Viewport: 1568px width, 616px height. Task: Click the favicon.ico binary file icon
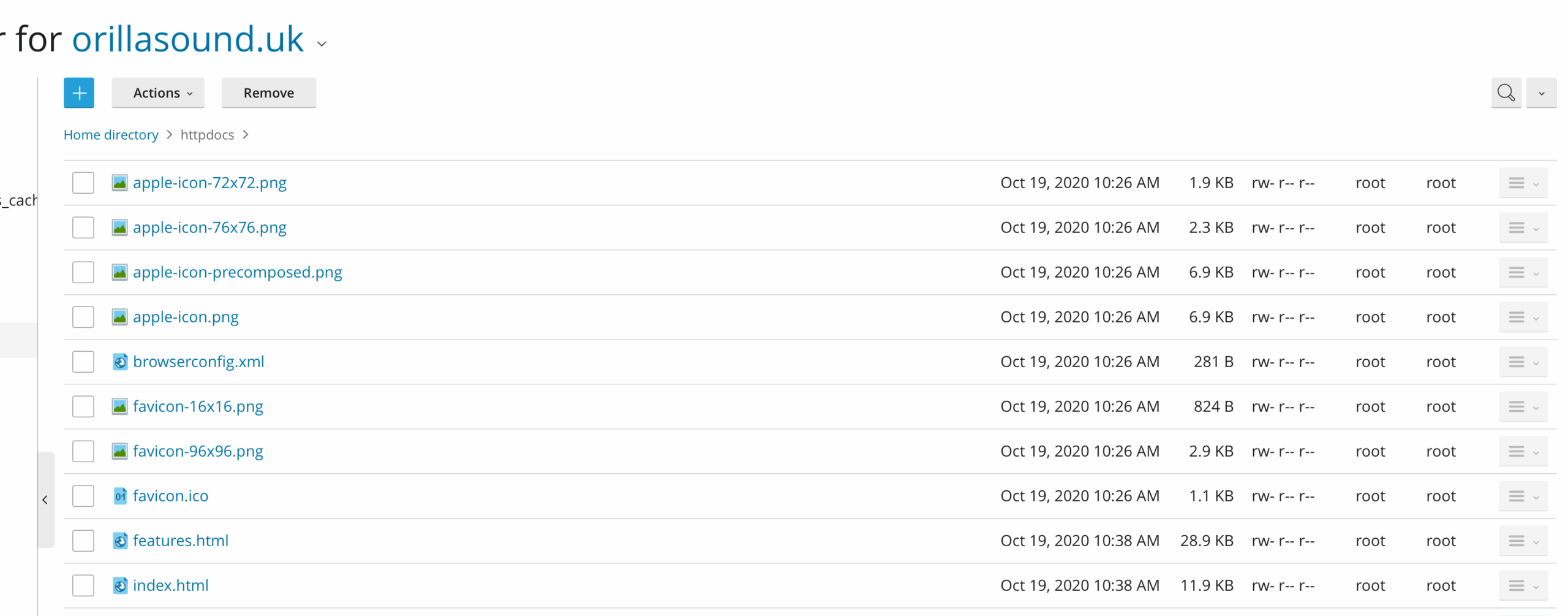click(120, 496)
